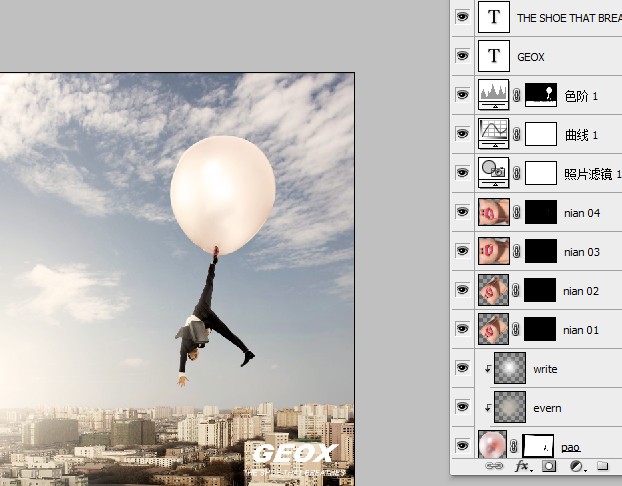Unlink the mask of pao layer
Image resolution: width=622 pixels, height=486 pixels.
[514, 446]
